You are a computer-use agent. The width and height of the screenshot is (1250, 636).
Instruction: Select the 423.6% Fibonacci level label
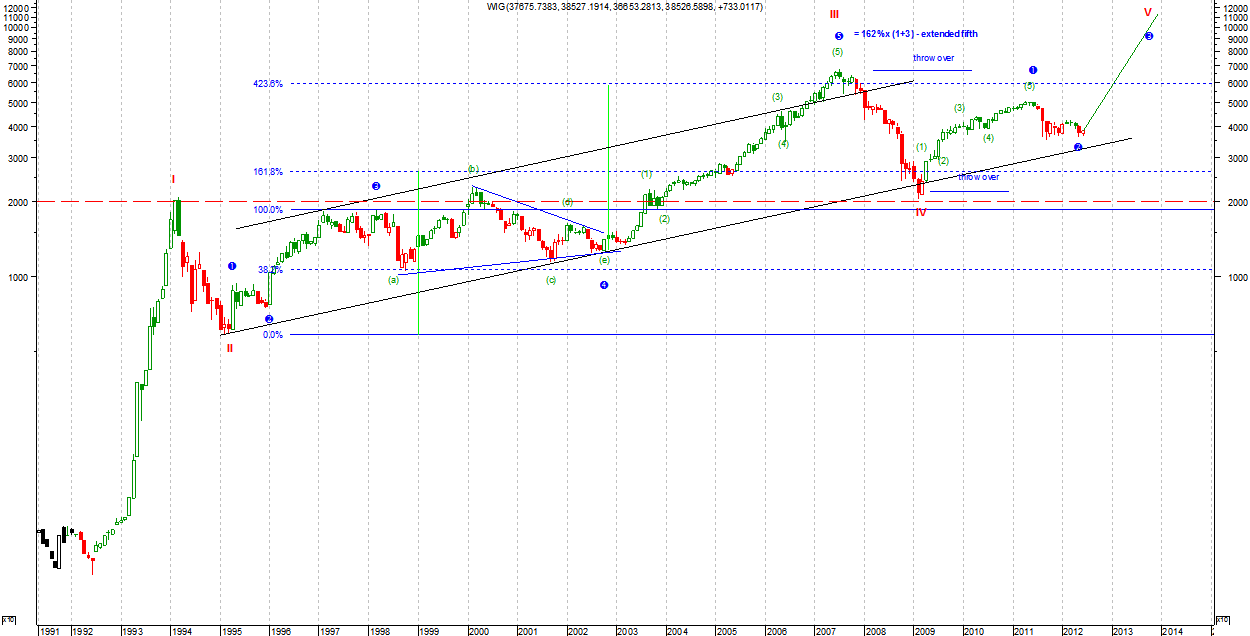268,84
